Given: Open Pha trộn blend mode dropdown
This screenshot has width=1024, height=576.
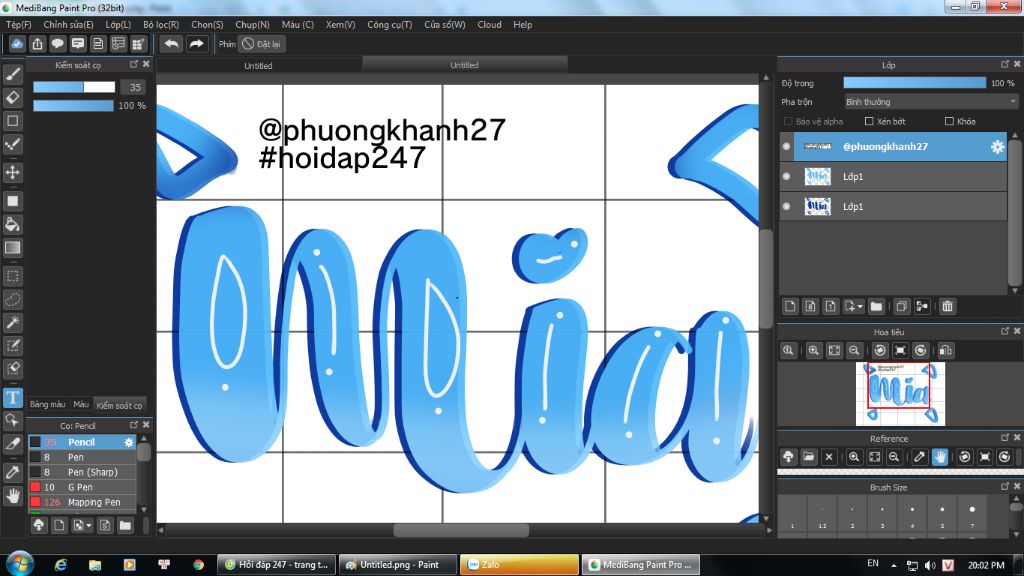Looking at the screenshot, I should click(x=930, y=102).
